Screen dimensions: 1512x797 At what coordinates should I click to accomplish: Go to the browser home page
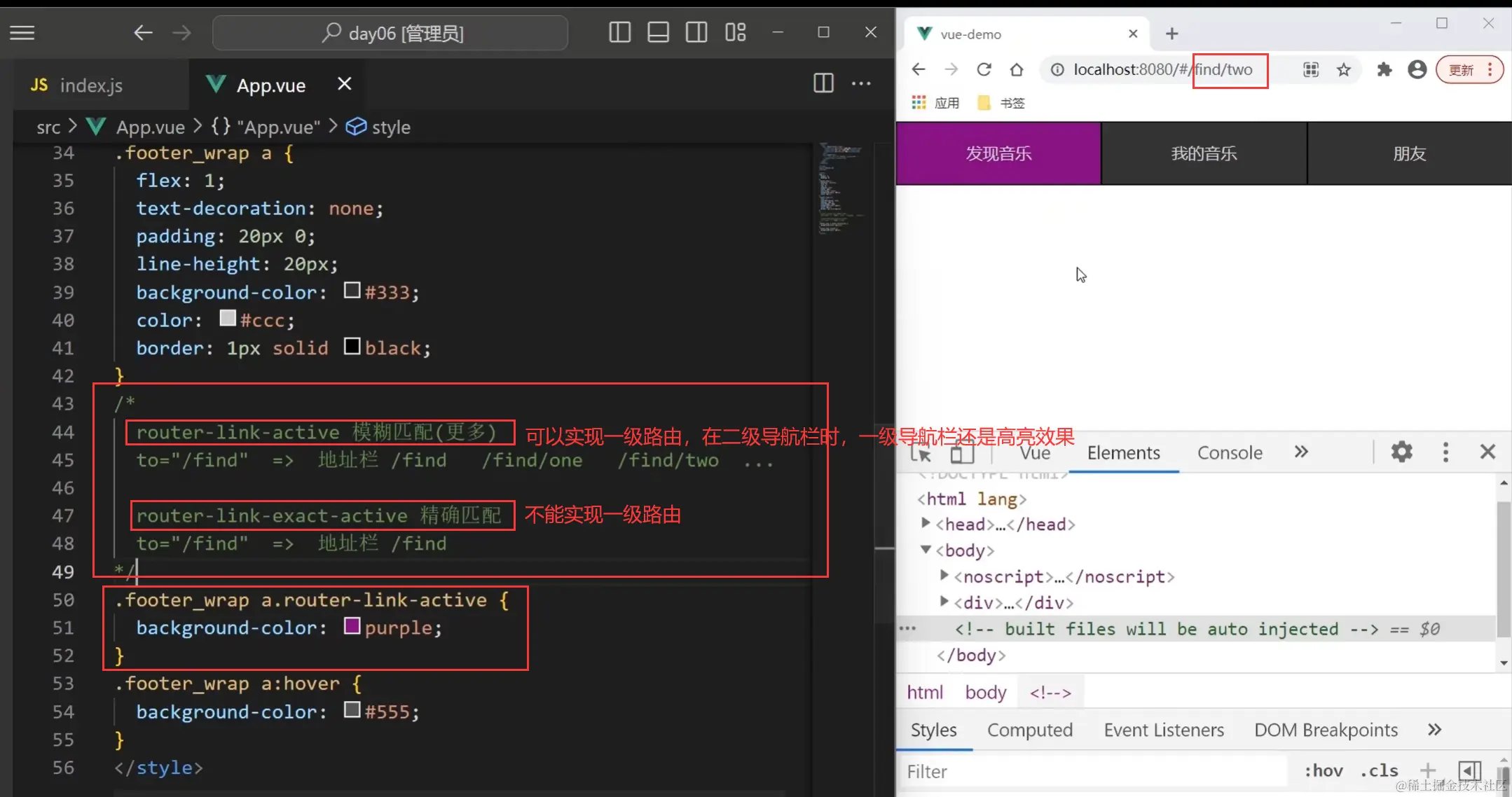coord(1017,69)
